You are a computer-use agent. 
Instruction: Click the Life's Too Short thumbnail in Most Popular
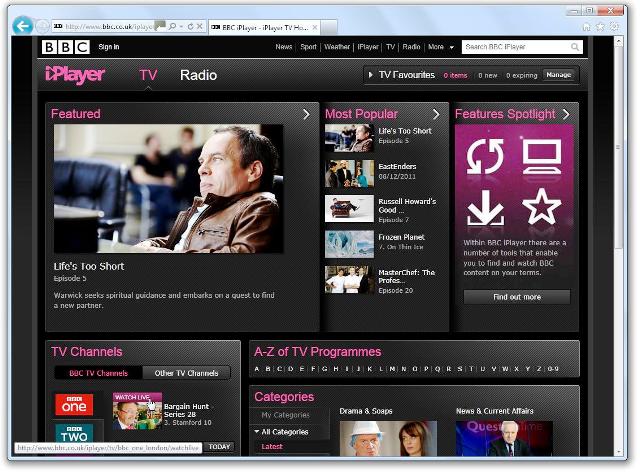click(x=349, y=138)
